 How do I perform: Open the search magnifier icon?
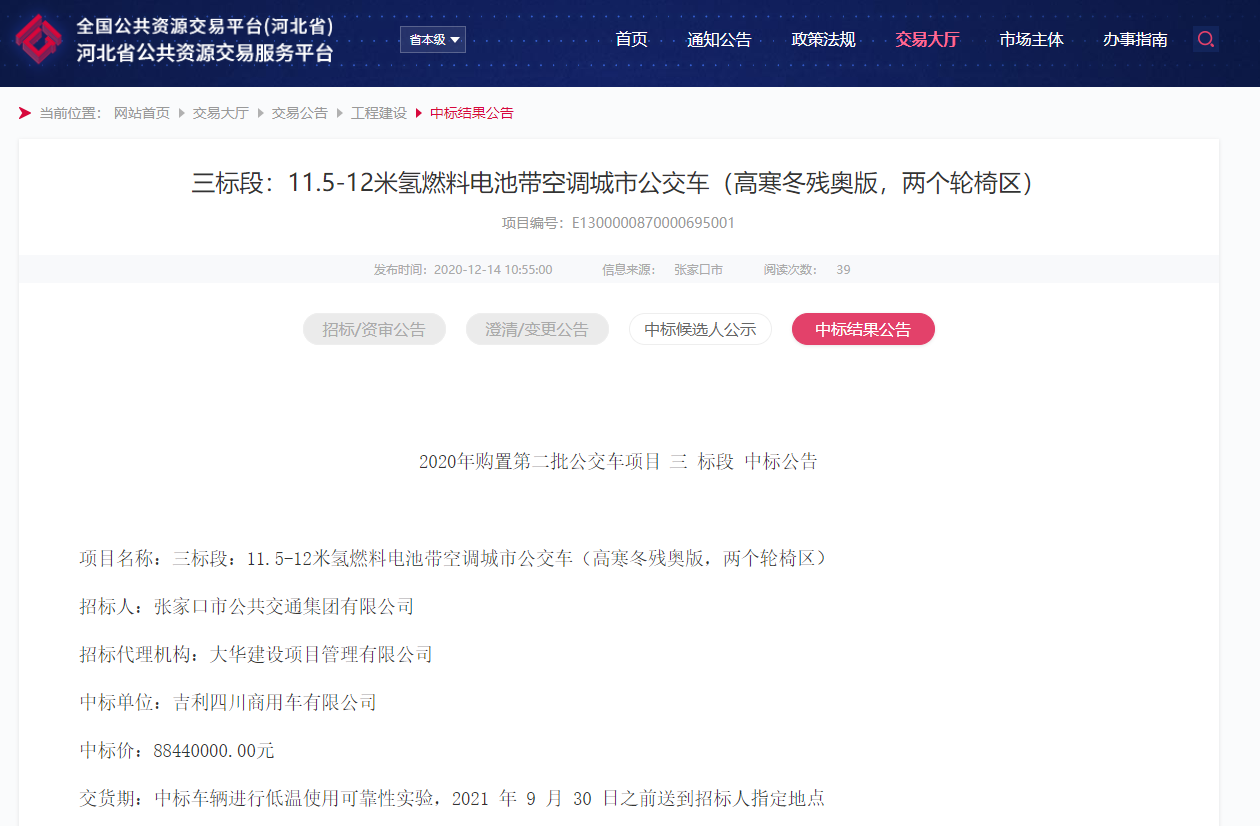pyautogui.click(x=1206, y=39)
